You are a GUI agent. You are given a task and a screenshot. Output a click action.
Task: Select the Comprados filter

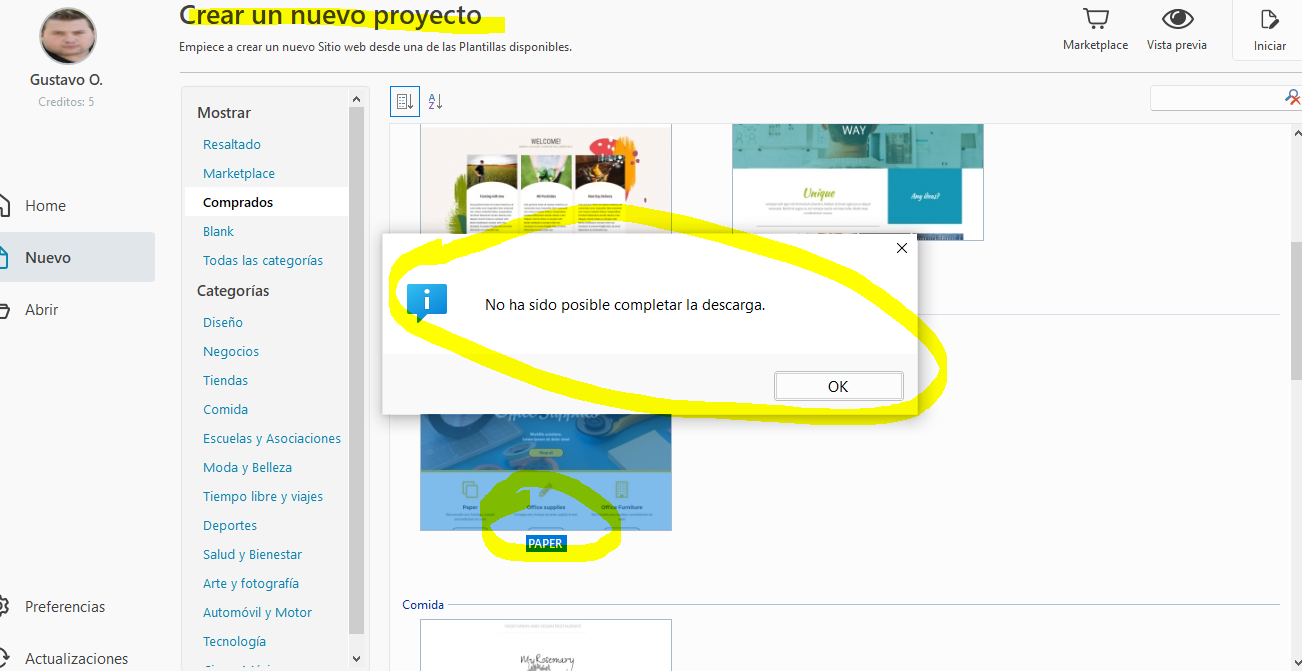238,202
